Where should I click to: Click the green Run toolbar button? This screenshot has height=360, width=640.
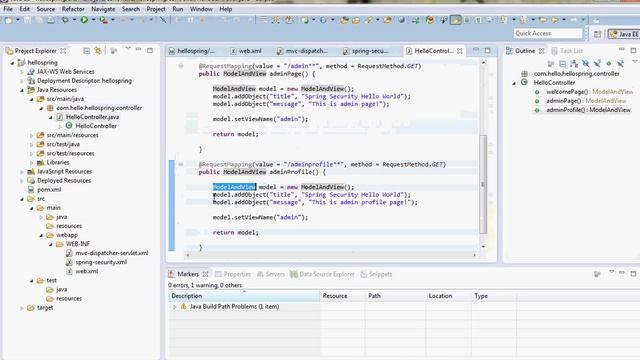coord(84,20)
